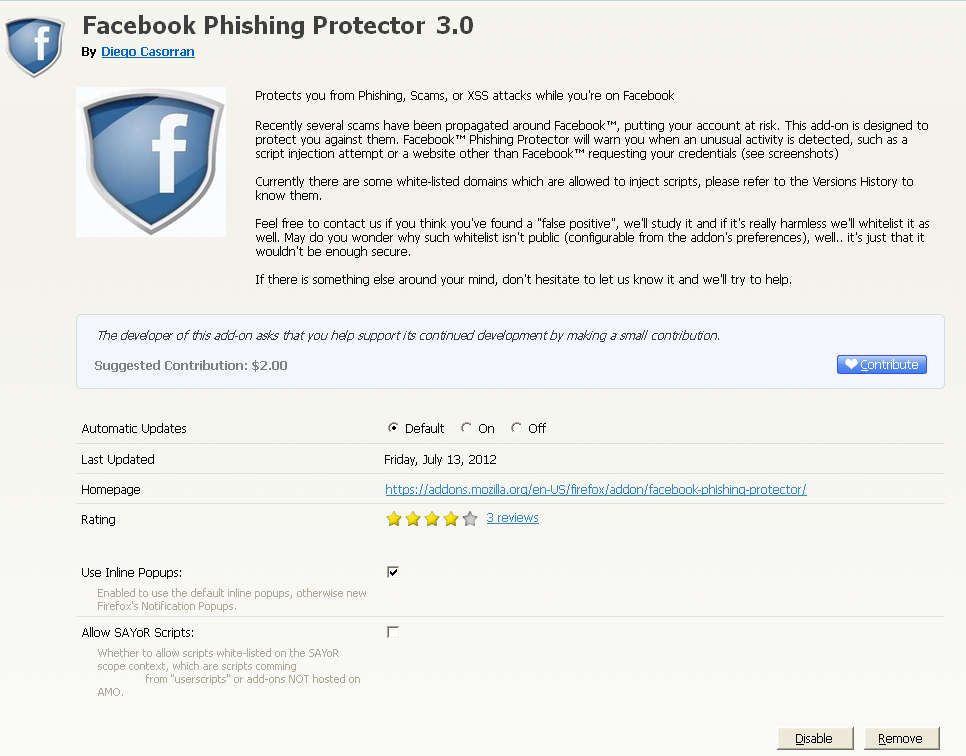Set Automatic Updates to Off
The image size is (966, 756).
tap(516, 428)
